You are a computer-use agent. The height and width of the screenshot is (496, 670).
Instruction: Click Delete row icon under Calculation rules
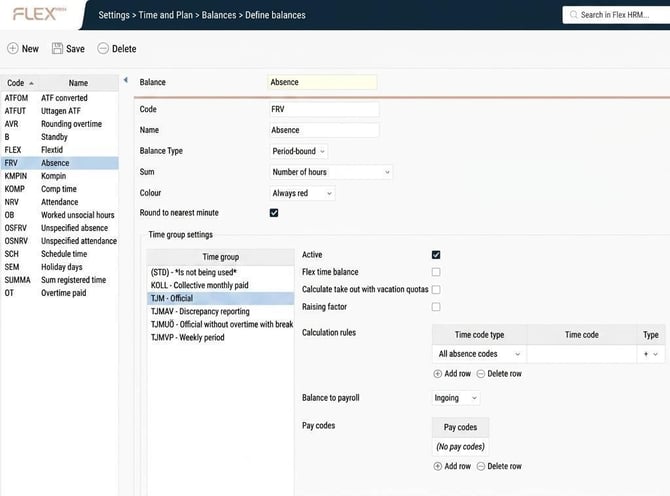click(481, 374)
